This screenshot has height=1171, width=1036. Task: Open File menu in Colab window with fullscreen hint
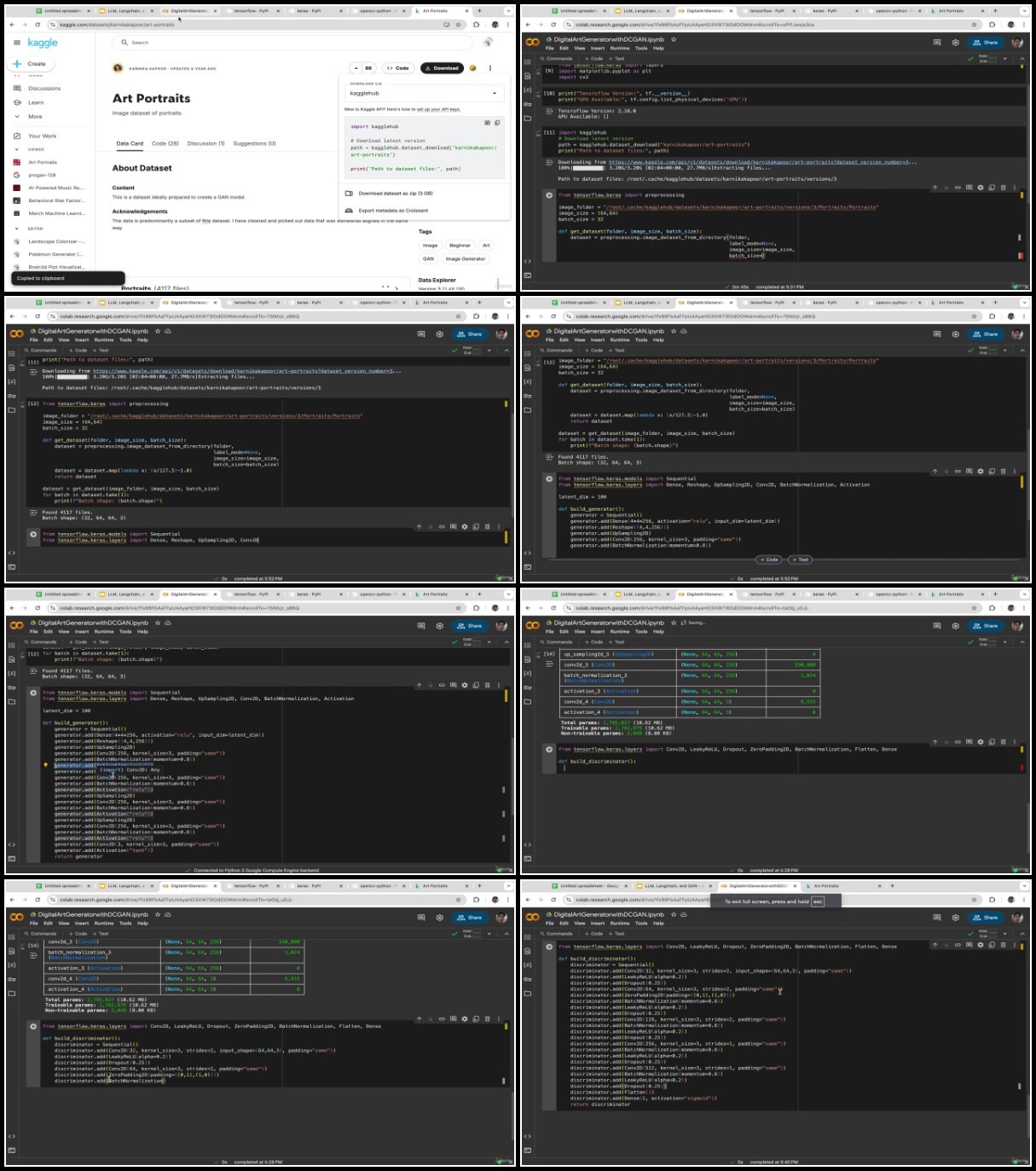pos(550,924)
